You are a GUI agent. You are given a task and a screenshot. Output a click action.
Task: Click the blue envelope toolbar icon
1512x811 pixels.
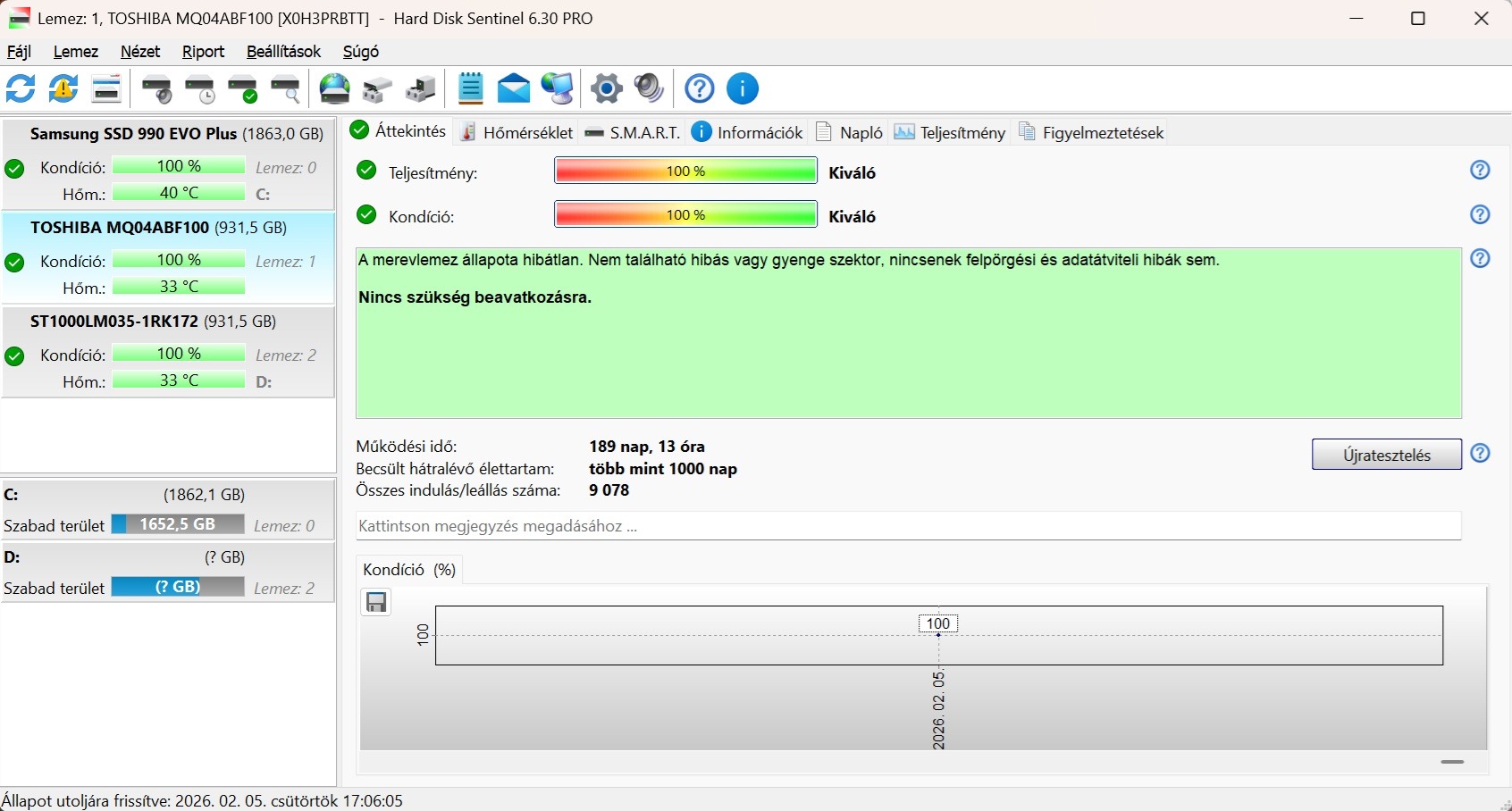pyautogui.click(x=514, y=88)
